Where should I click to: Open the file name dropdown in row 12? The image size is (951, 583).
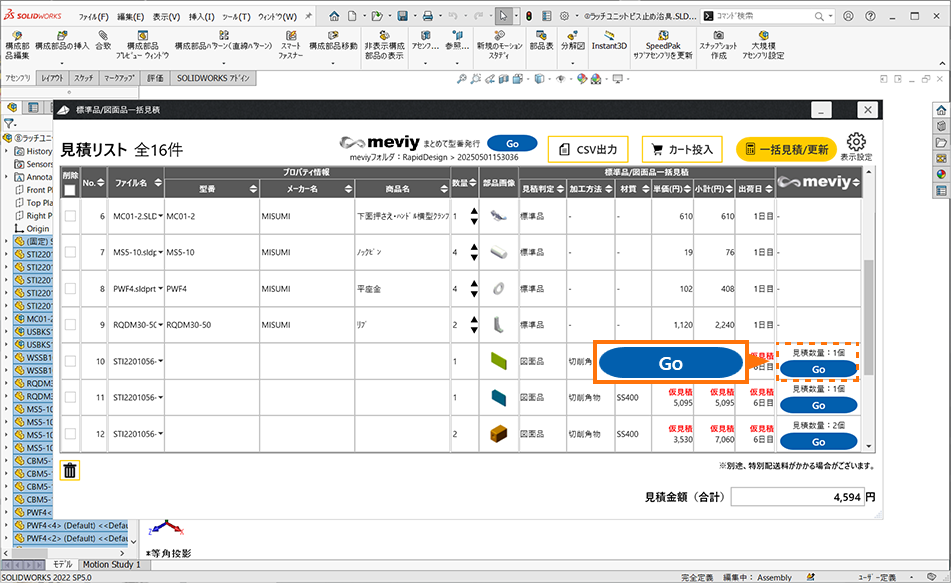coord(160,434)
